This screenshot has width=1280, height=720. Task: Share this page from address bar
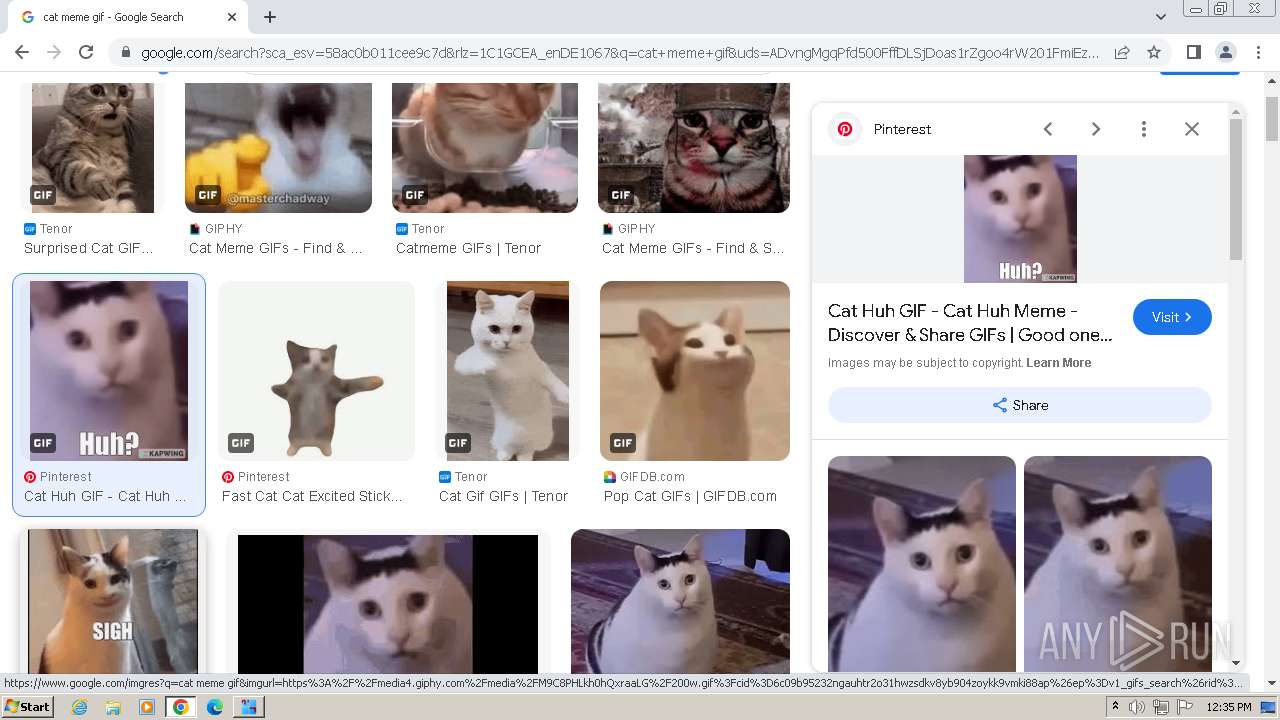[x=1122, y=52]
